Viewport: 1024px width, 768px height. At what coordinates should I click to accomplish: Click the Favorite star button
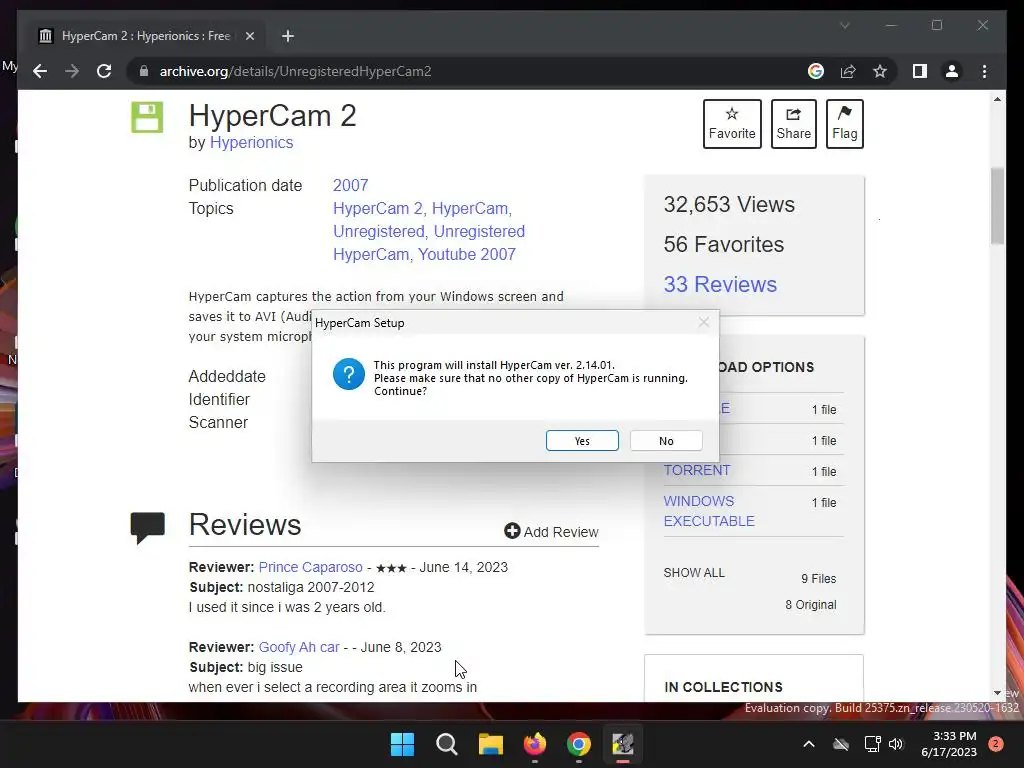732,124
